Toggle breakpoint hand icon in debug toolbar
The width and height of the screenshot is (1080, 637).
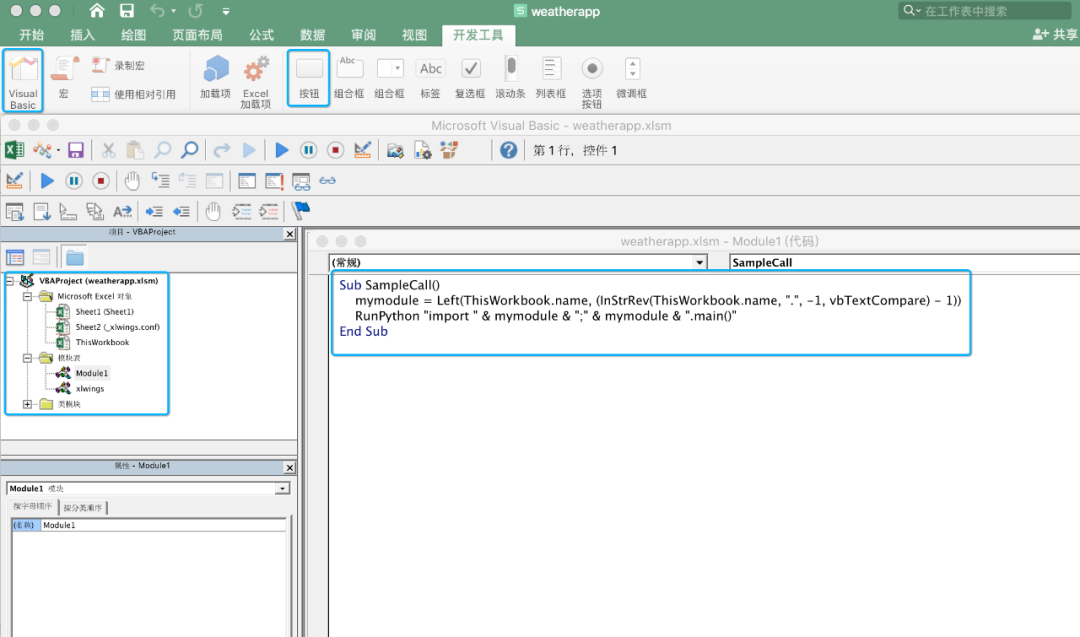coord(132,180)
